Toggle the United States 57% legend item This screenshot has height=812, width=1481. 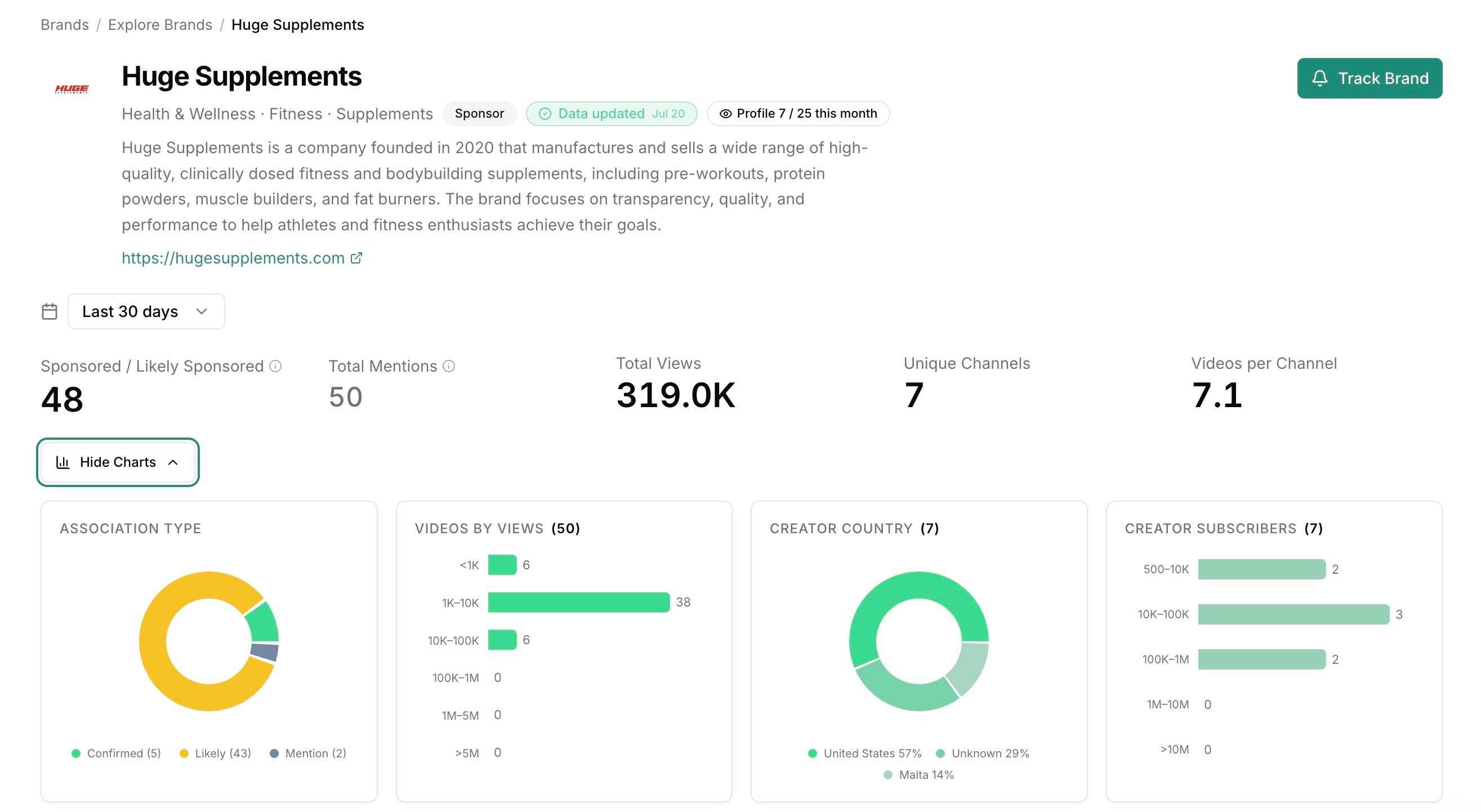click(x=865, y=753)
